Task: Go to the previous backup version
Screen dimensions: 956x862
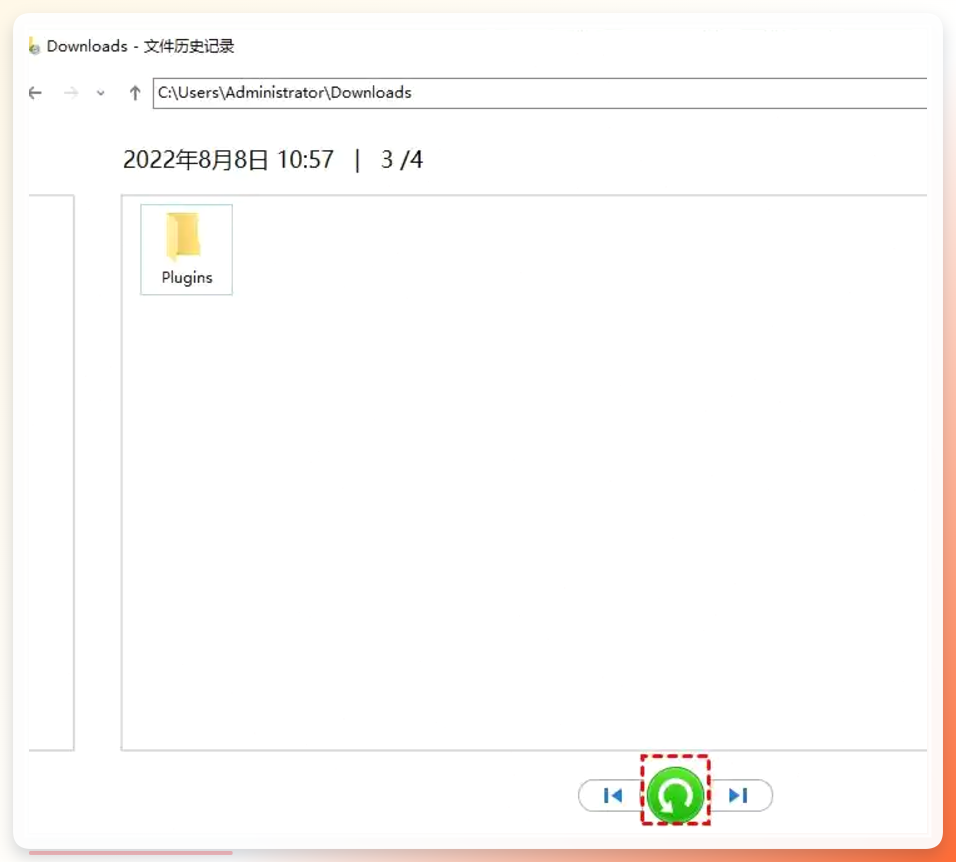Action: (x=612, y=795)
